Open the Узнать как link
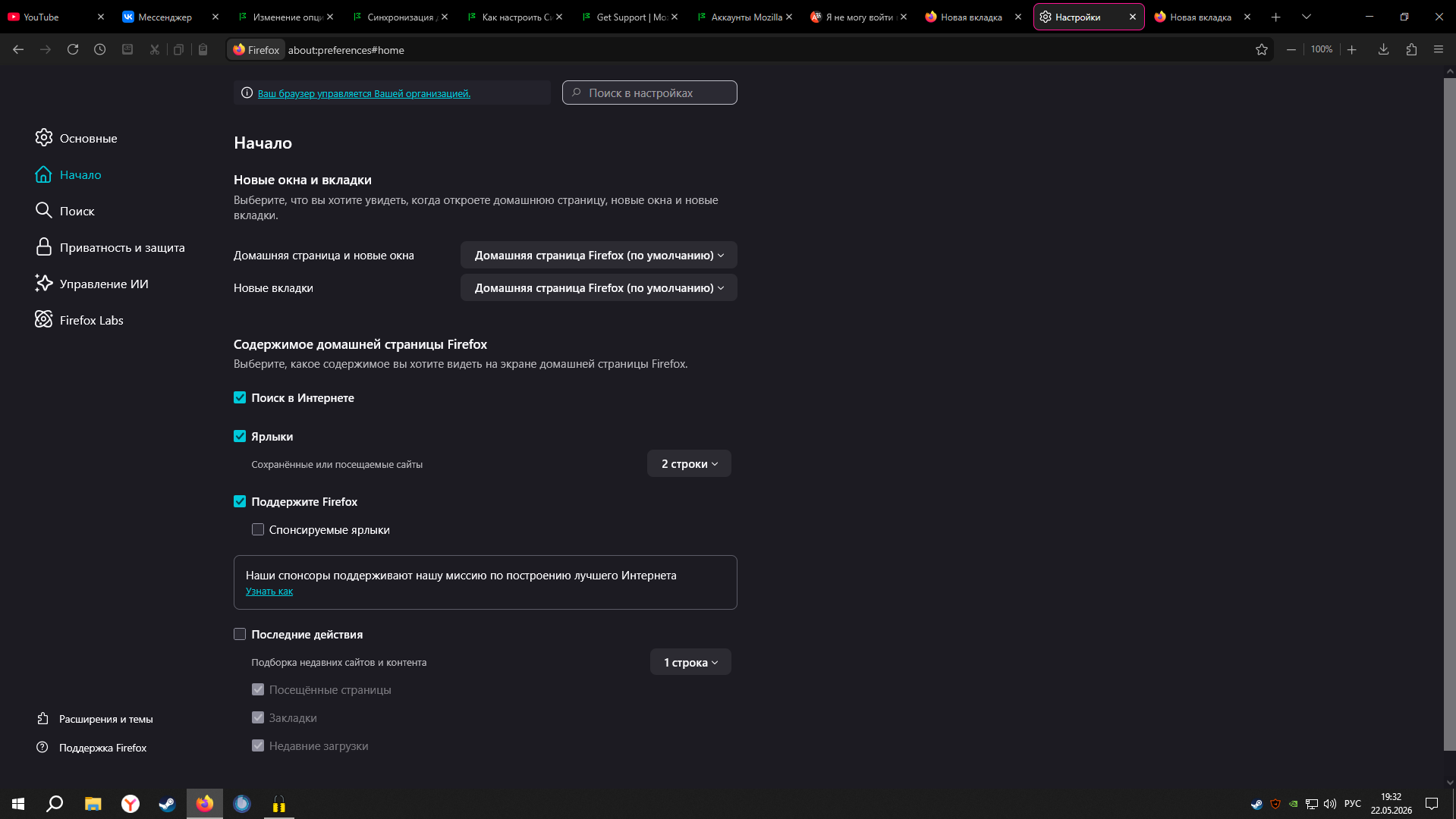The height and width of the screenshot is (819, 1456). click(x=269, y=591)
